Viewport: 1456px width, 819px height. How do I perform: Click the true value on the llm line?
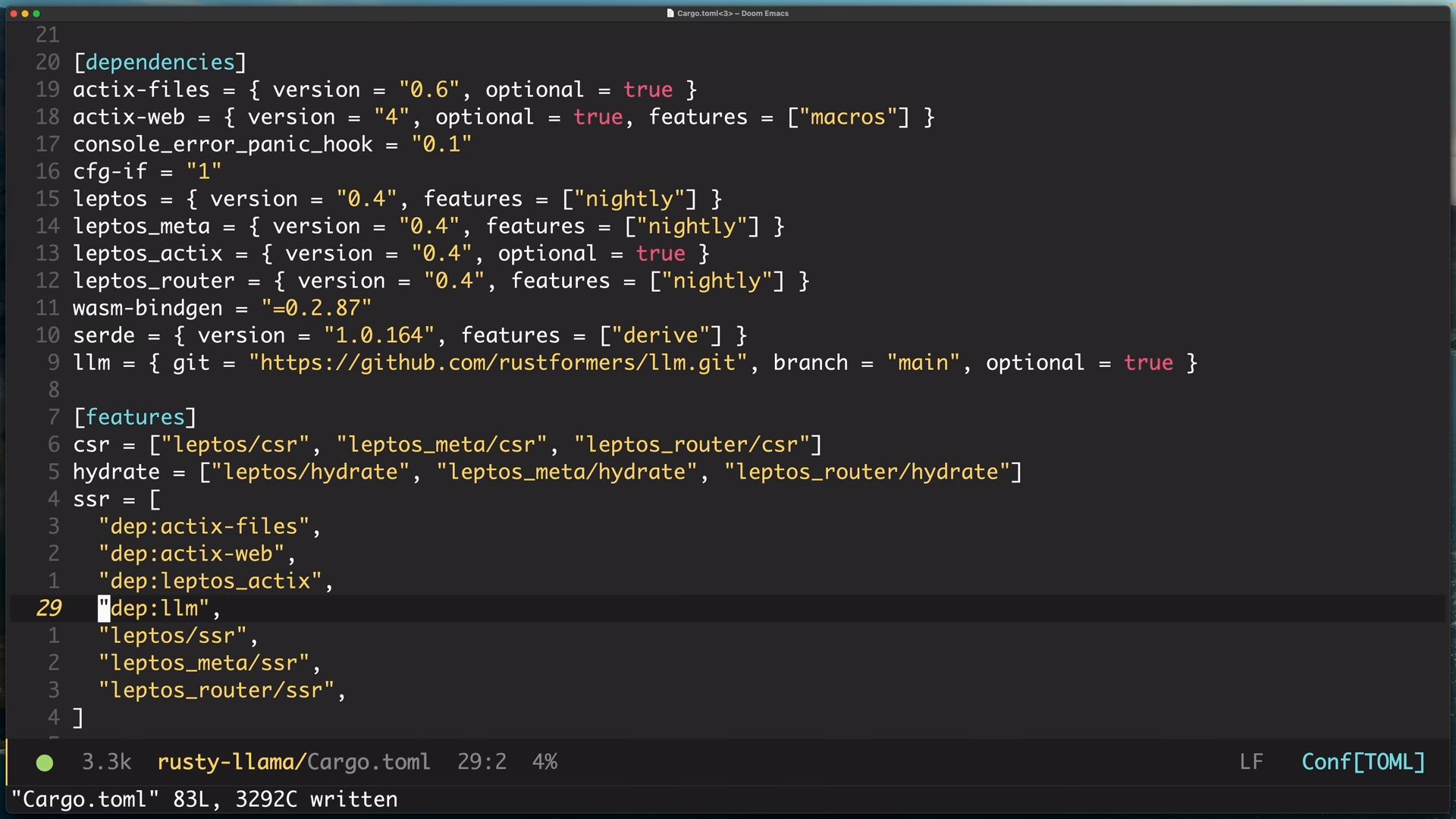tap(1148, 363)
